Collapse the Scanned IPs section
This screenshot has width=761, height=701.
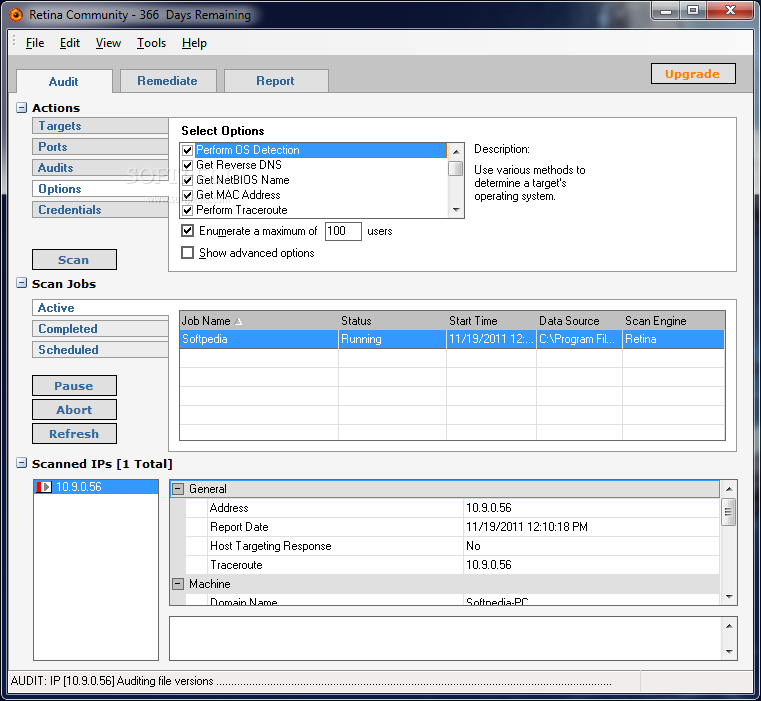coord(21,463)
